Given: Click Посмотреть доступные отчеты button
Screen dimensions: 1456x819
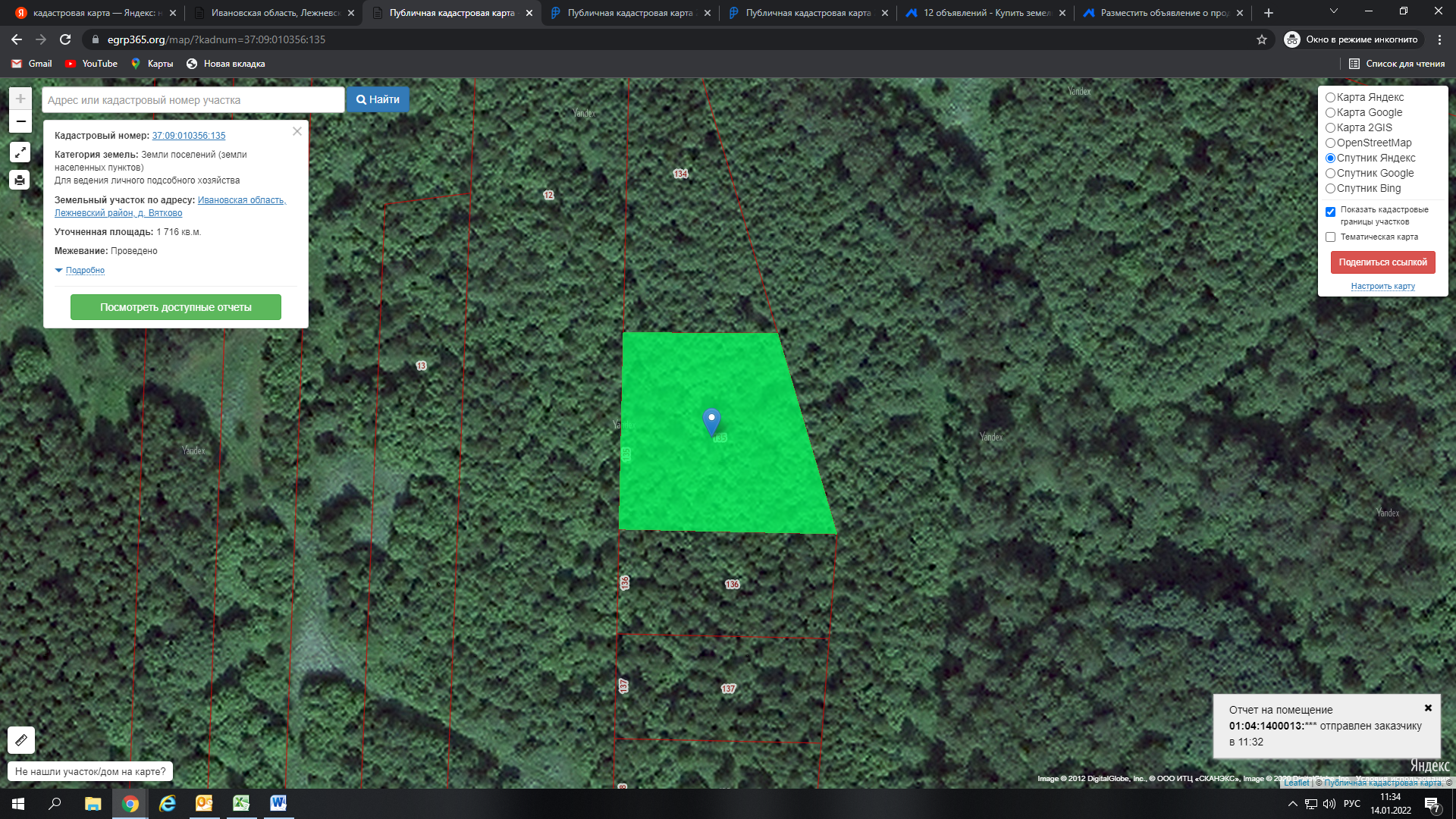Looking at the screenshot, I should [176, 307].
